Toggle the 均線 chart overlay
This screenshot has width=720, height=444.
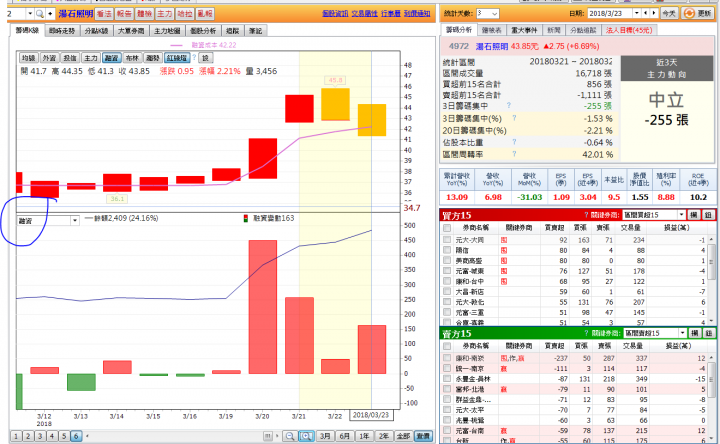pyautogui.click(x=28, y=58)
